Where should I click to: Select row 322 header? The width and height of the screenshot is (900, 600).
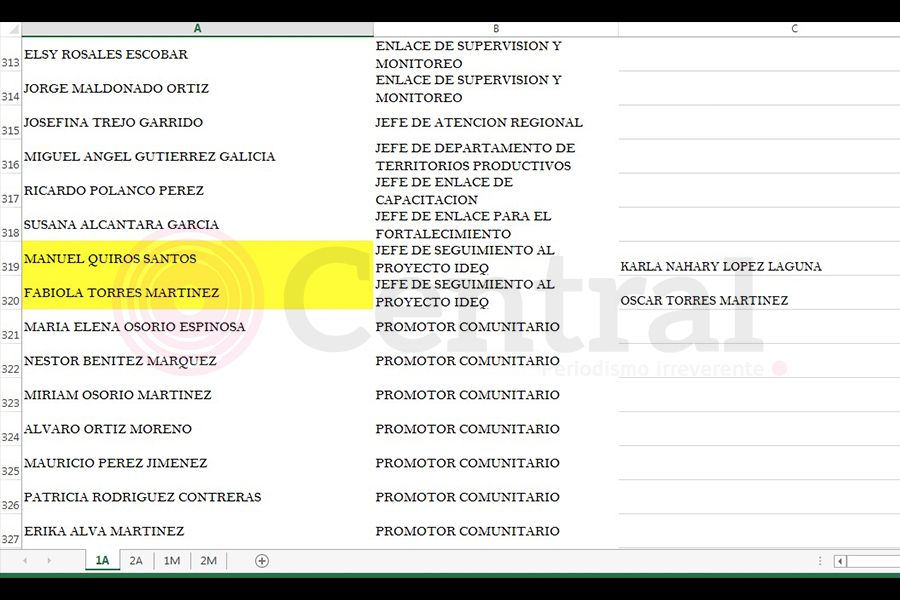[10, 361]
